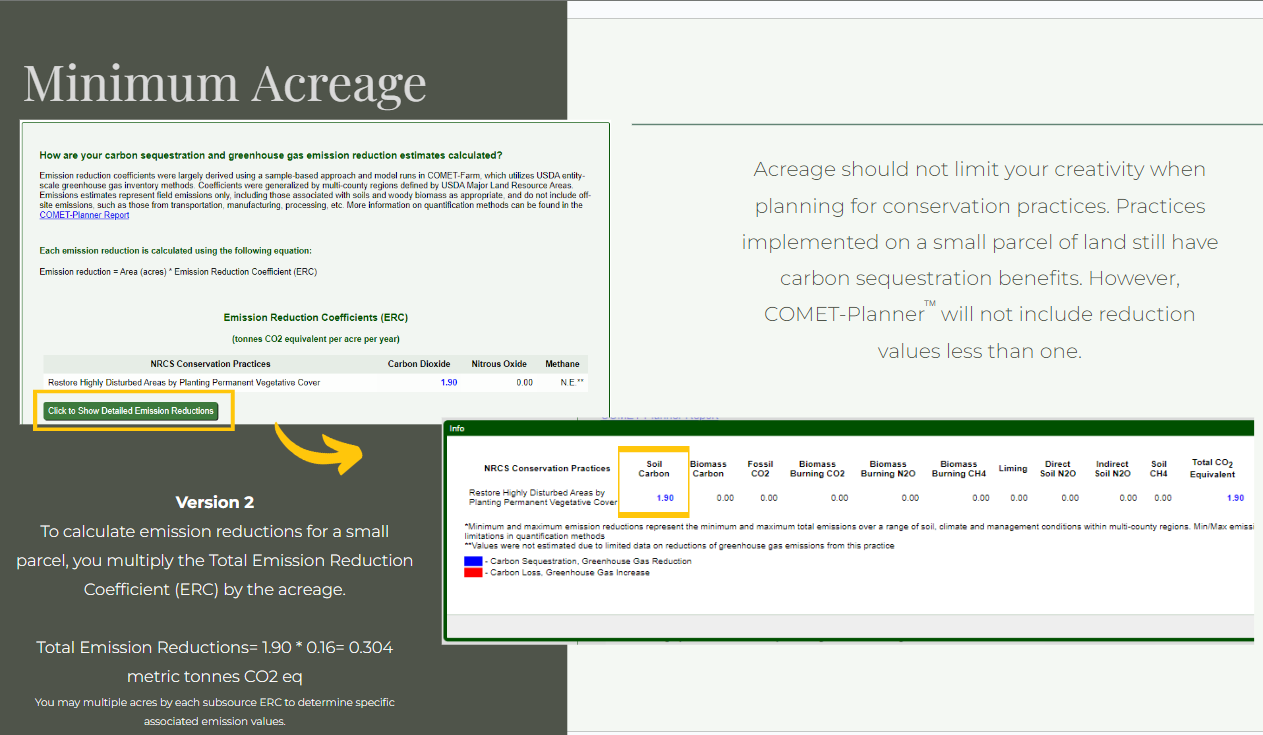1263x735 pixels.
Task: Click the 1.90 value under Total CO2 Equivalent
Action: click(x=1235, y=498)
